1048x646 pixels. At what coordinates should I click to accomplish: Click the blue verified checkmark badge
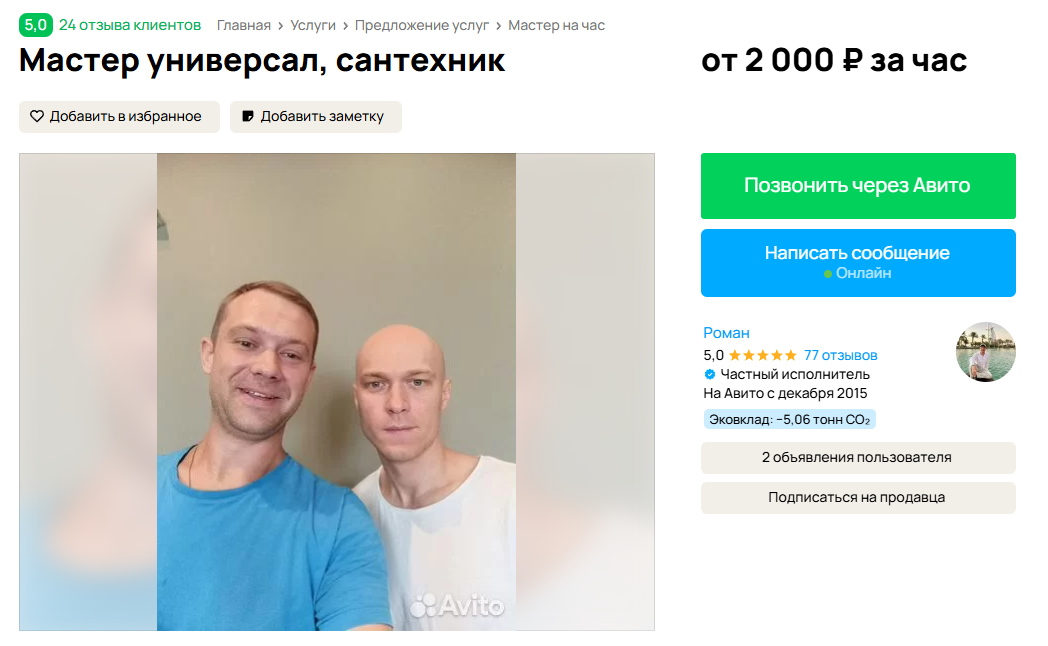[x=710, y=374]
